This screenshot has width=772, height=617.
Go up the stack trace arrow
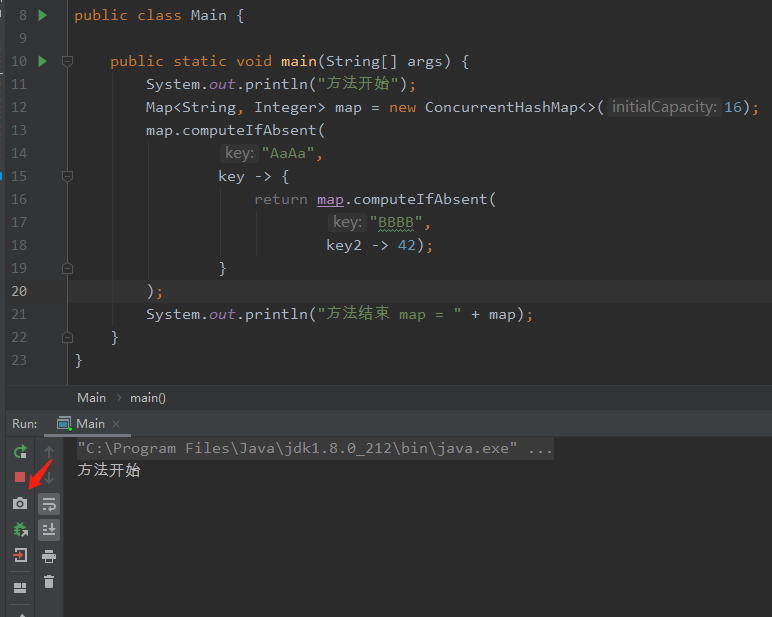(49, 452)
